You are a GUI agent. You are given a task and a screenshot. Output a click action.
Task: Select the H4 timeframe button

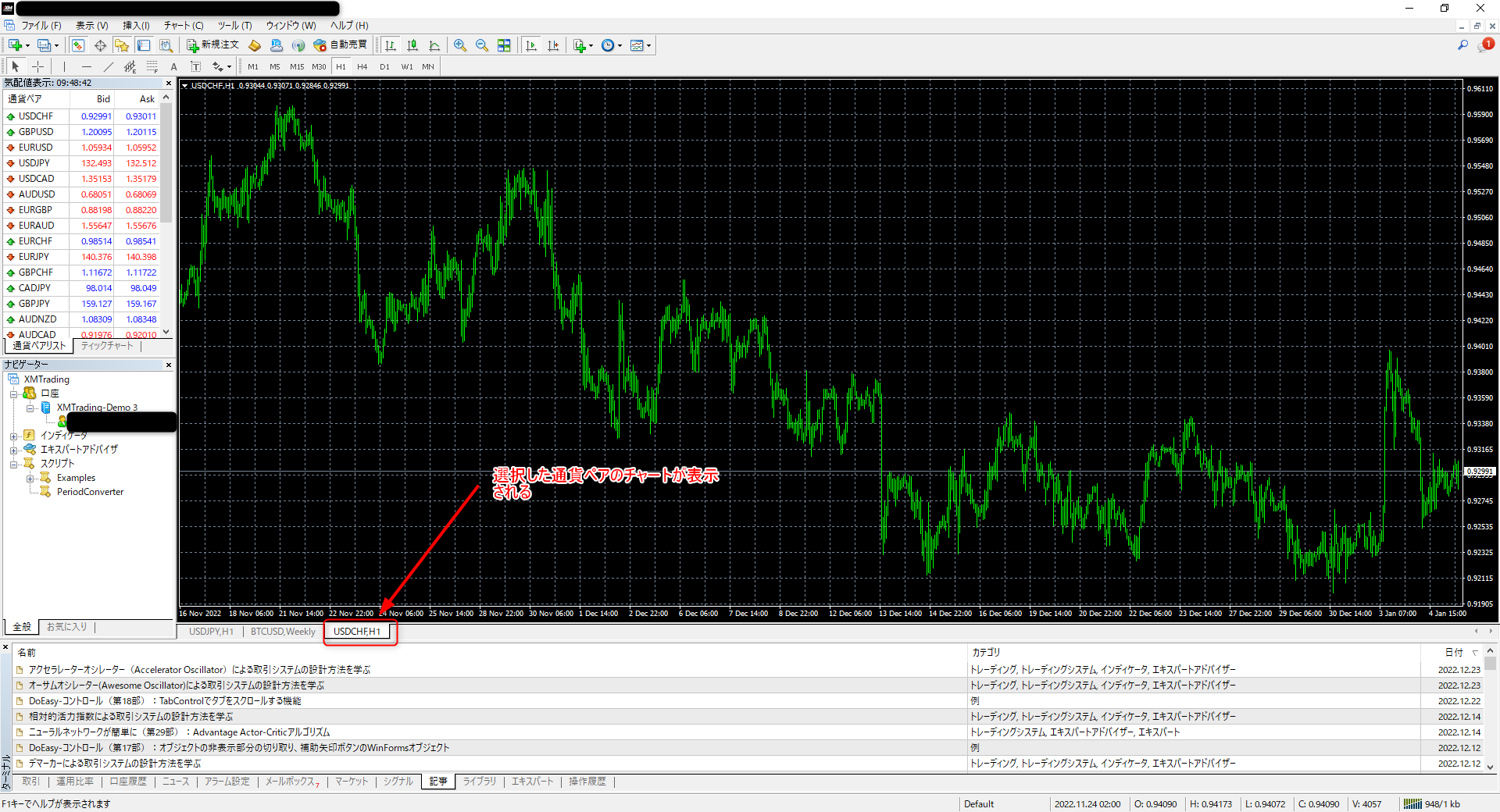[x=362, y=66]
